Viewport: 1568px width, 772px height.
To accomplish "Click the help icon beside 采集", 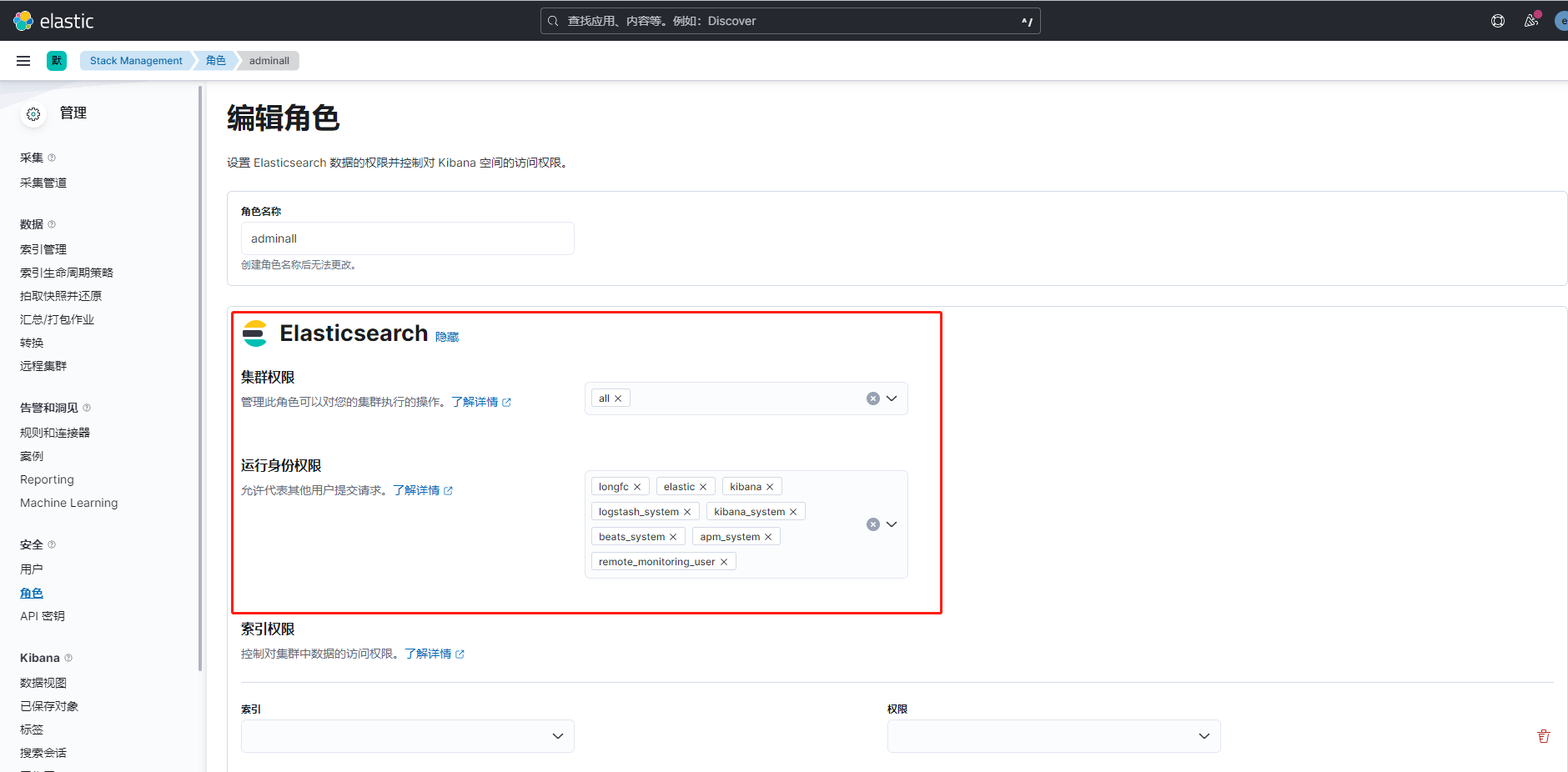I will tap(52, 158).
